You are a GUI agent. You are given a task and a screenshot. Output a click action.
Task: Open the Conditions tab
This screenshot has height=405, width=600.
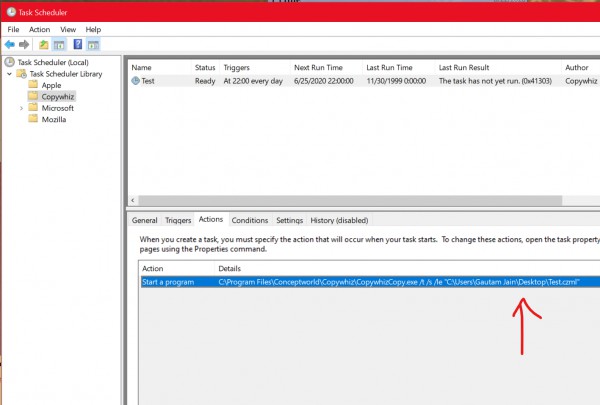pyautogui.click(x=249, y=220)
